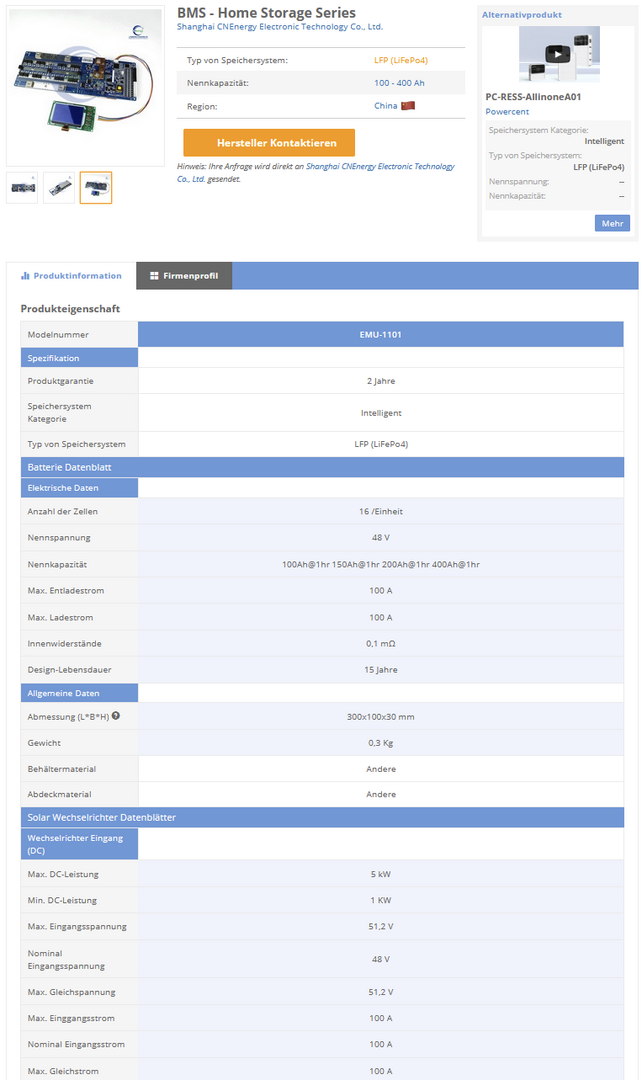
Task: Click the China flag icon in Region row
Action: pos(408,105)
